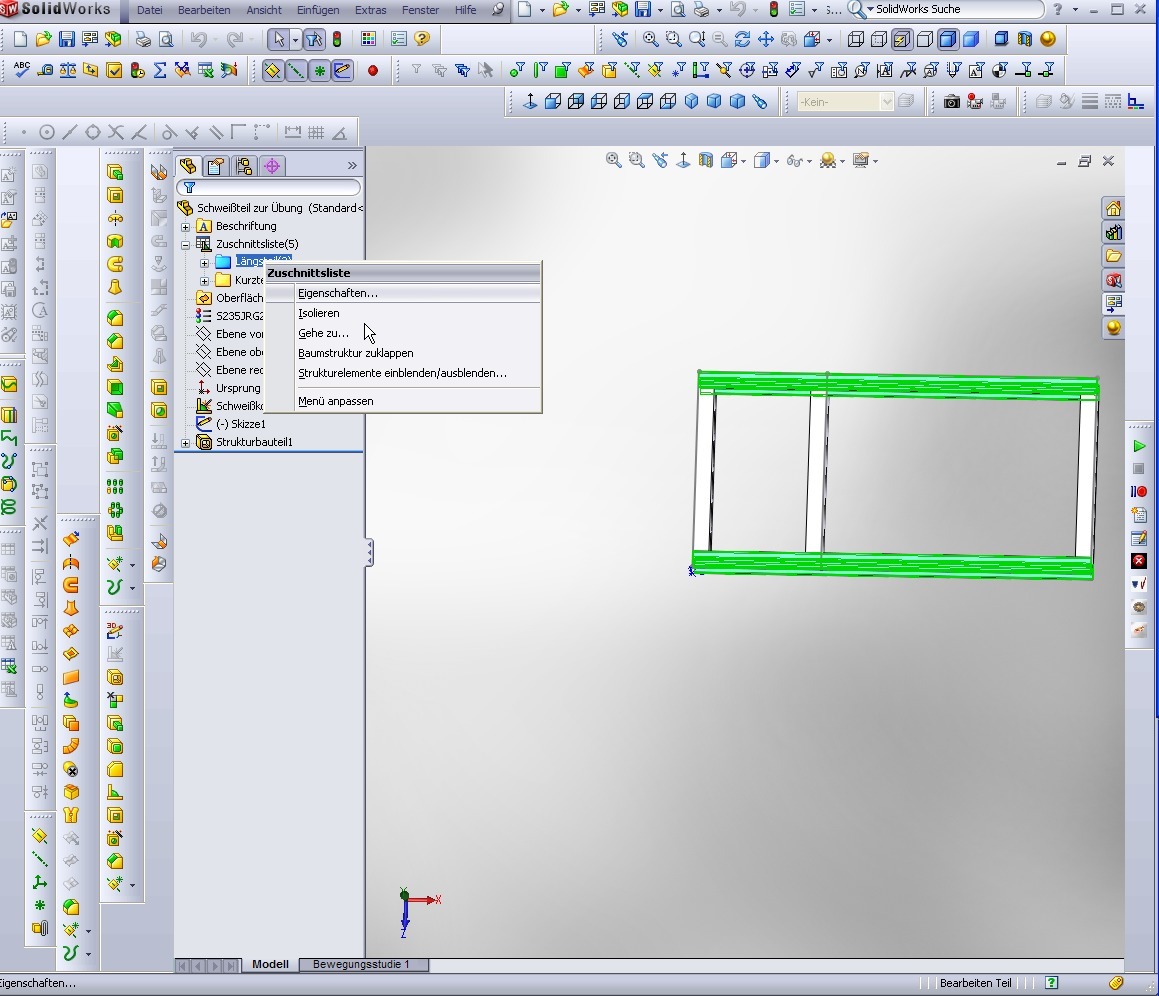Click the traffic light rebuild icon

[337, 39]
